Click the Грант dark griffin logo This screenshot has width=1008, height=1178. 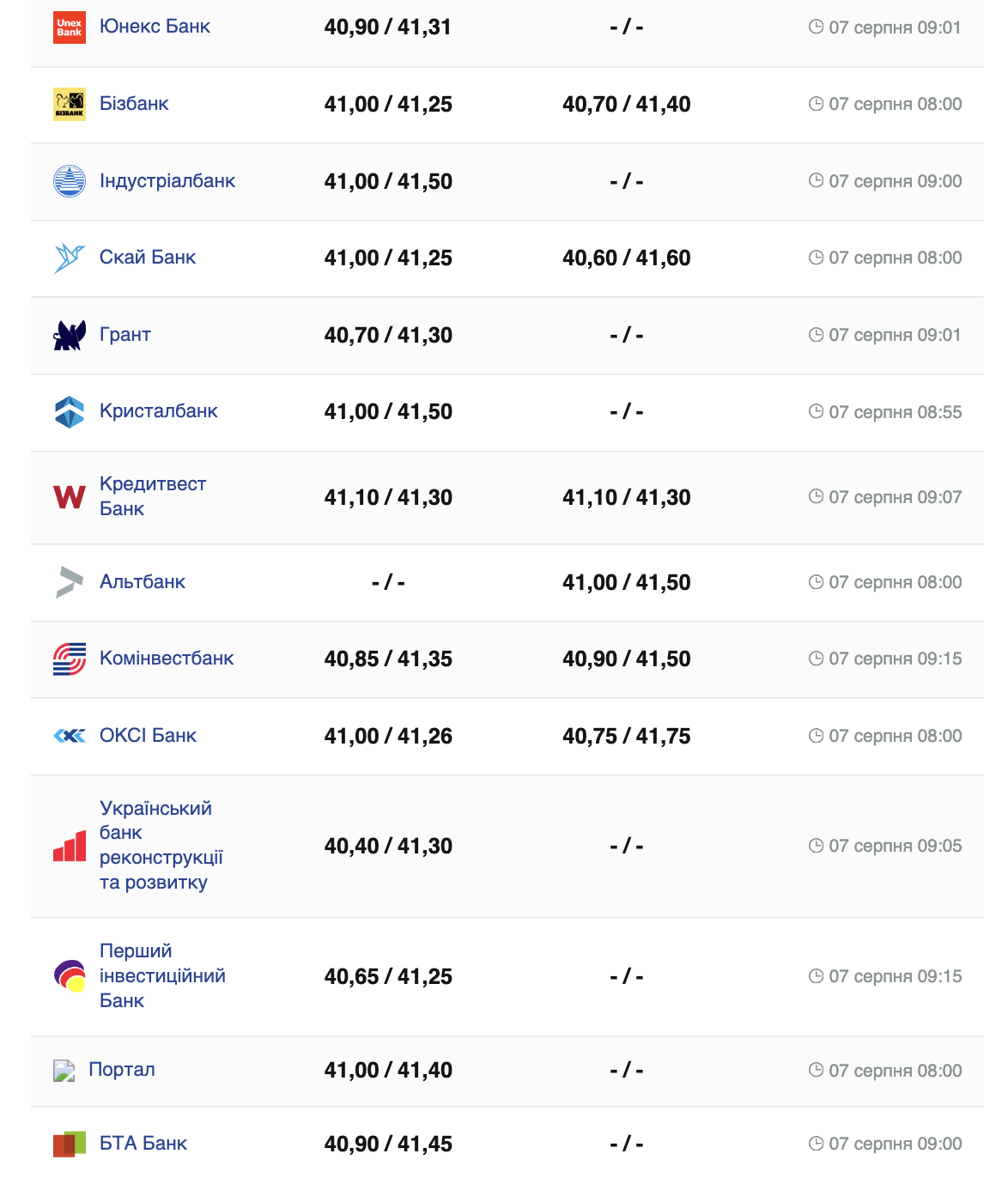click(70, 335)
